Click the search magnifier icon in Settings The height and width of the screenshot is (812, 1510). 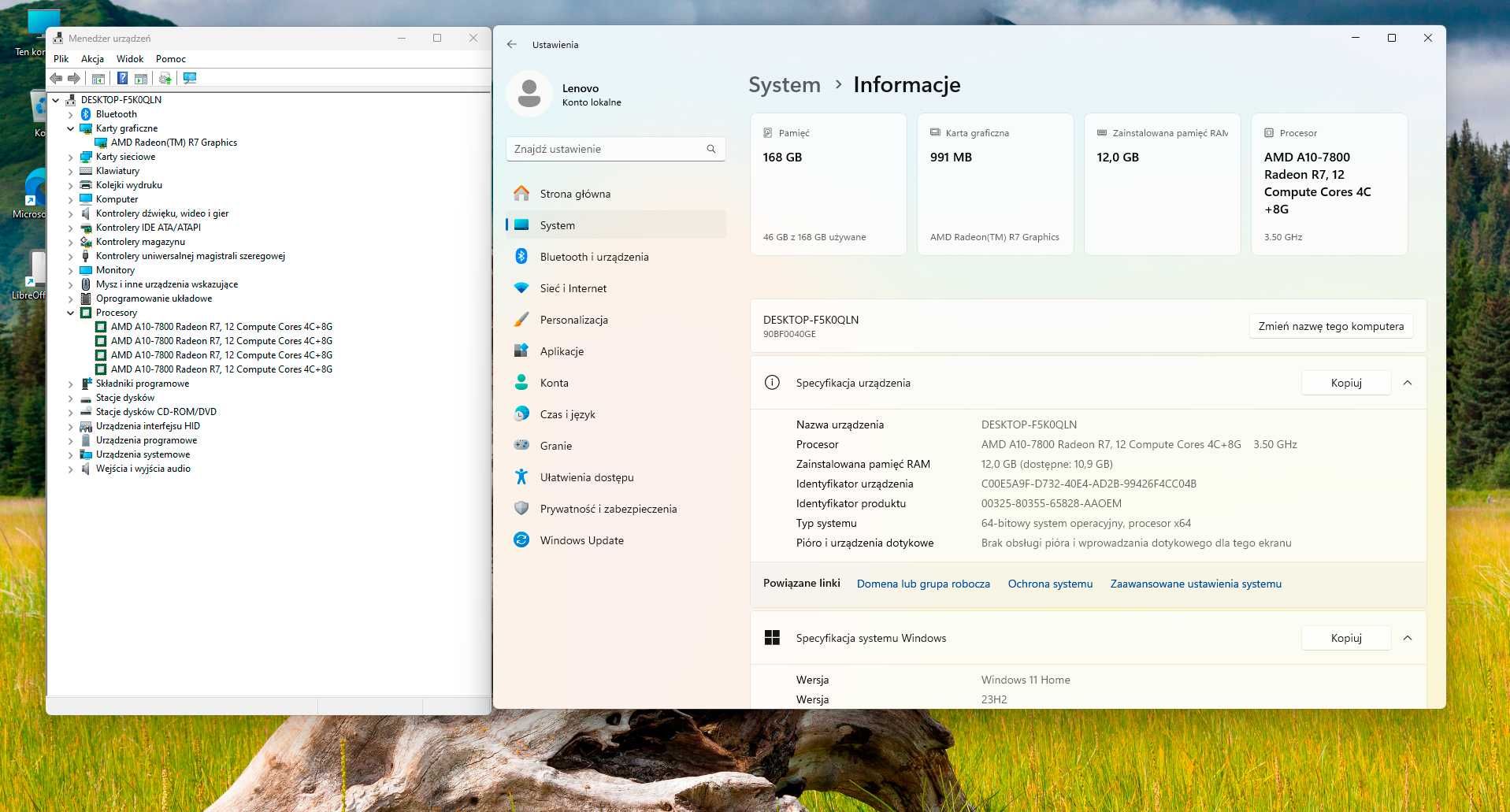coord(711,149)
